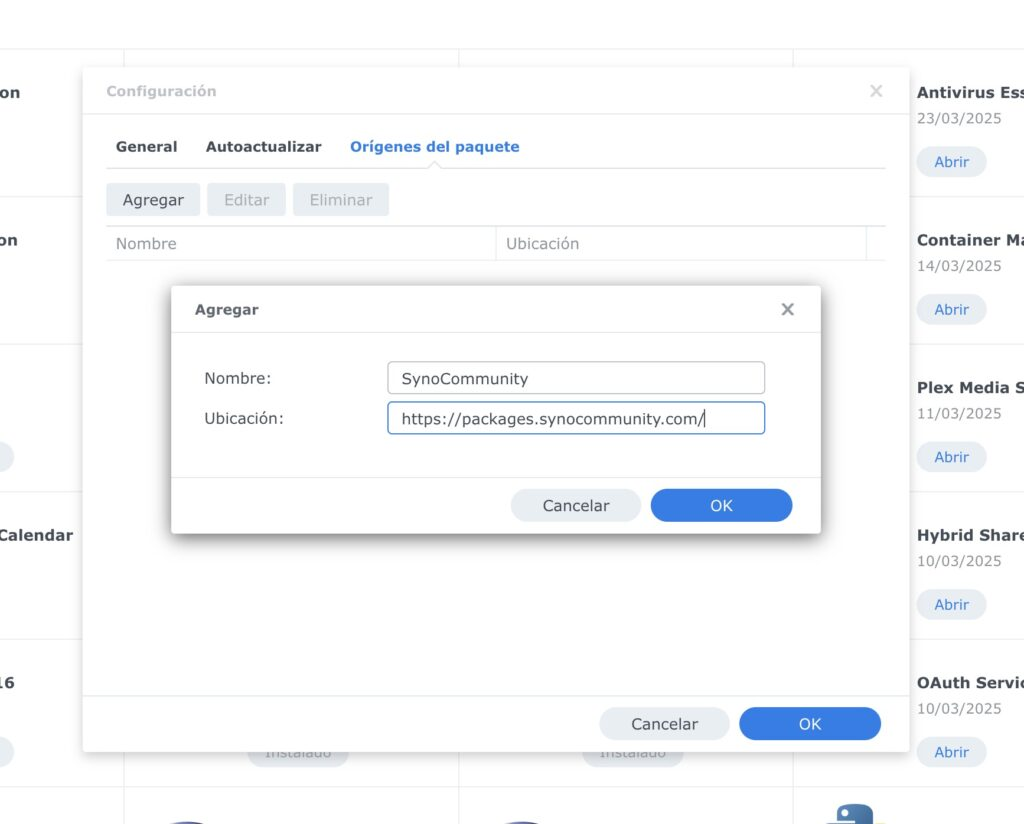This screenshot has width=1024, height=824.
Task: Close the Configuración window with X
Action: [876, 91]
